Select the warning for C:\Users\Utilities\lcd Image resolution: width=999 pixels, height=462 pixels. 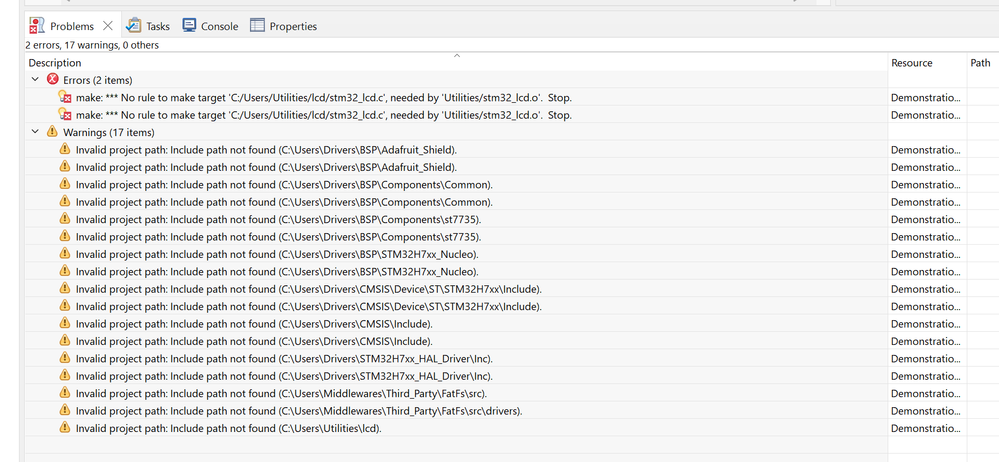pyautogui.click(x=228, y=428)
